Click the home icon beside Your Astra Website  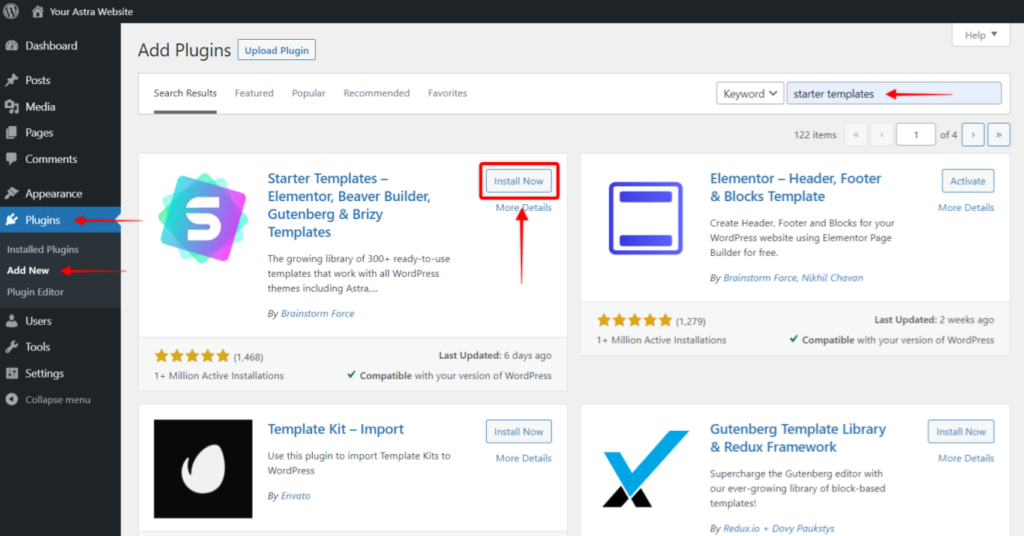[x=38, y=12]
